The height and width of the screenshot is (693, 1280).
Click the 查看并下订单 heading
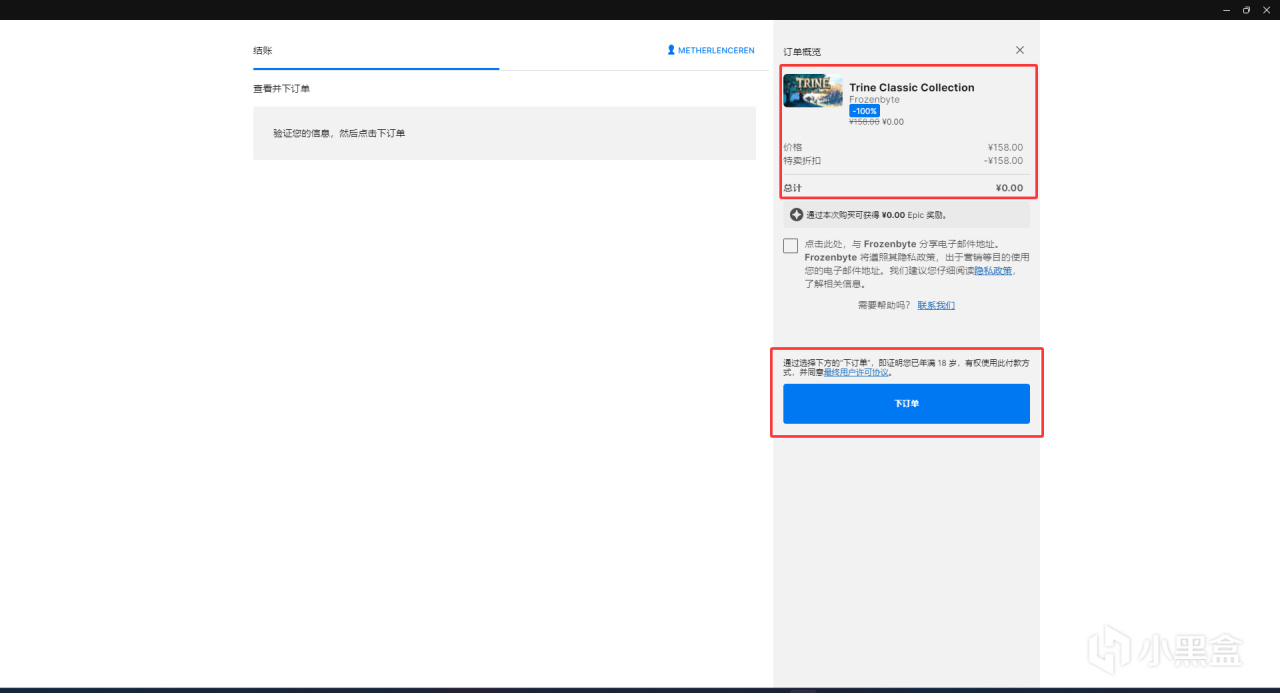281,89
